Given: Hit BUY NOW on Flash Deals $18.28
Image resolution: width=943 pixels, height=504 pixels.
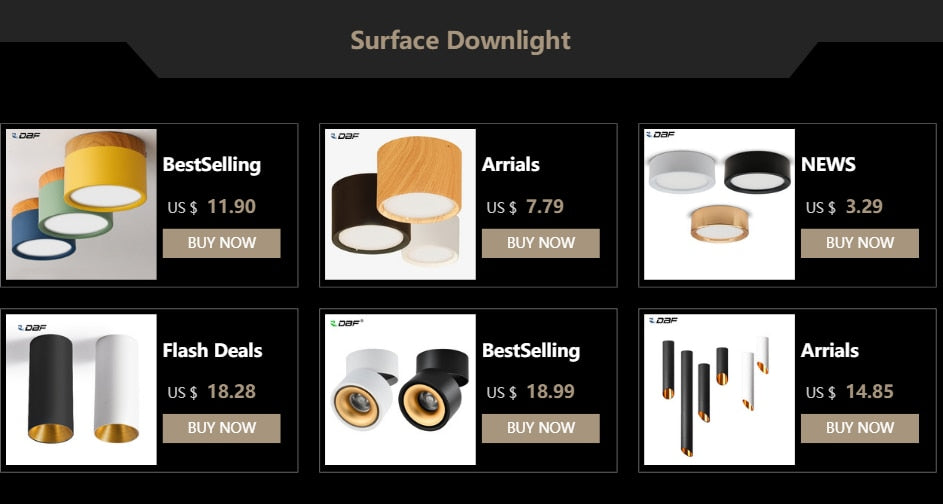Looking at the screenshot, I should pos(221,428).
